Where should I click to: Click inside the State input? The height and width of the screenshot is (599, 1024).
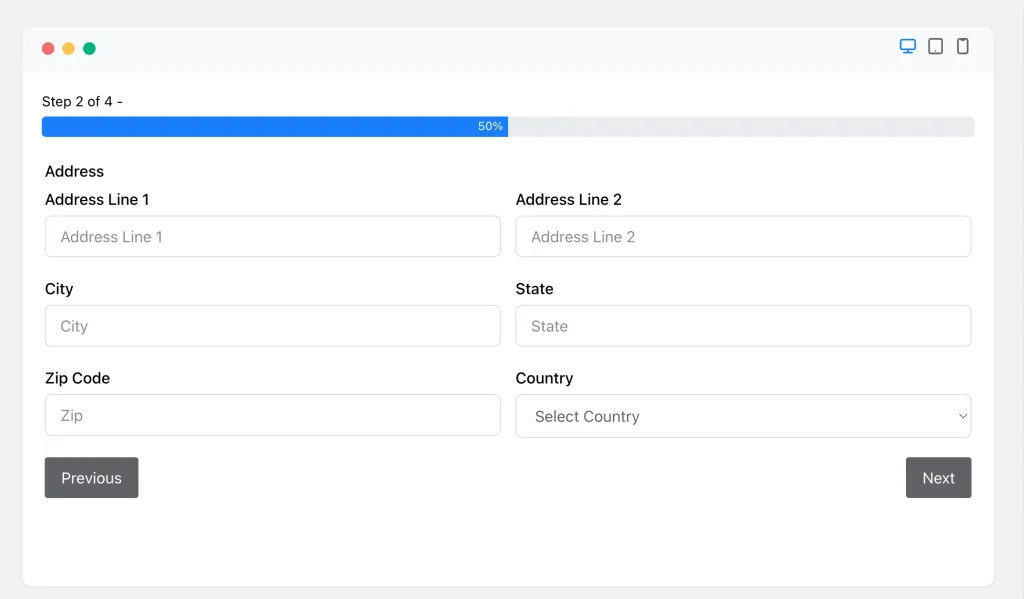[743, 325]
